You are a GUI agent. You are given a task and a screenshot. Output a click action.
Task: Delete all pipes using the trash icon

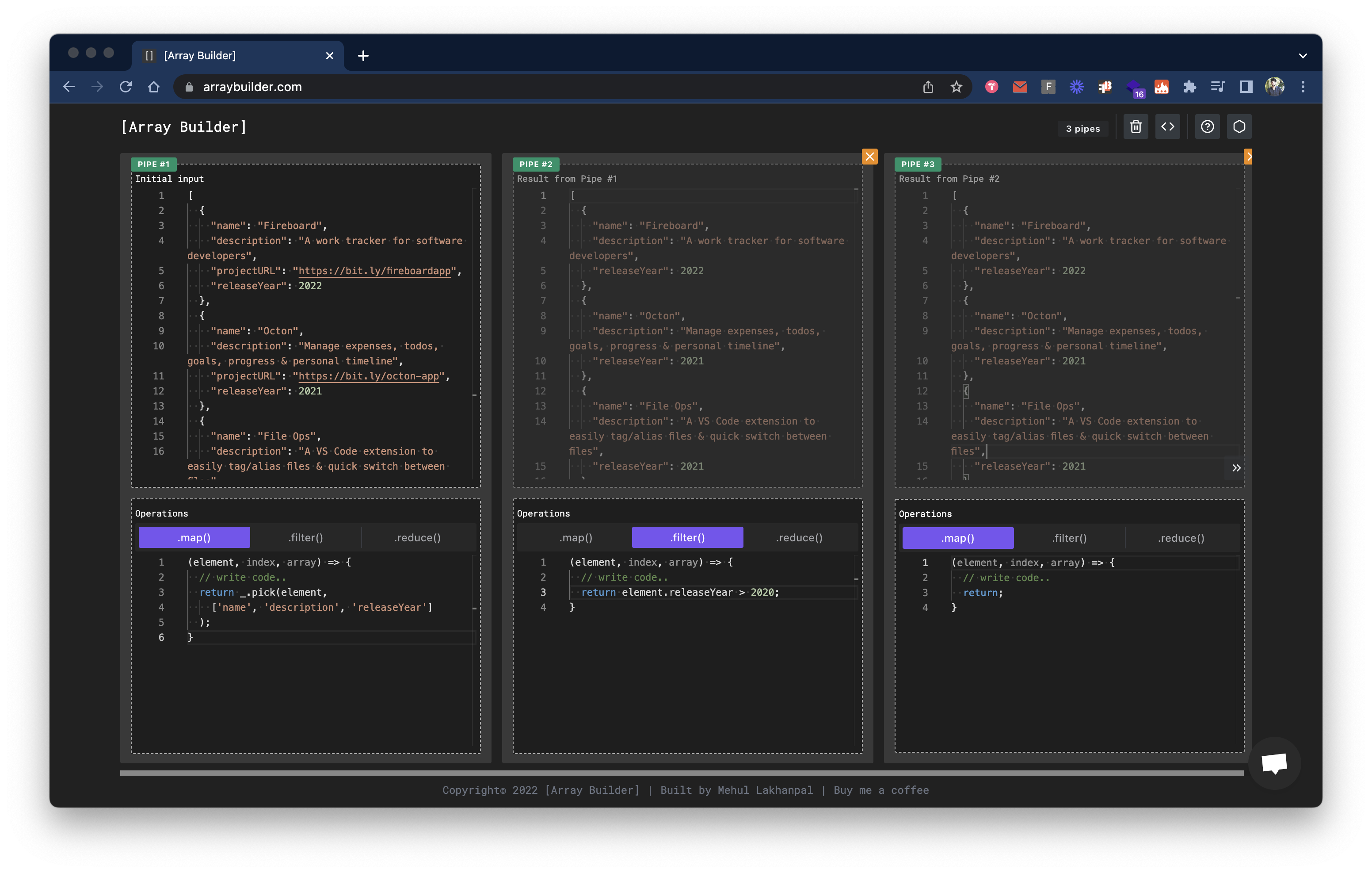[1136, 126]
